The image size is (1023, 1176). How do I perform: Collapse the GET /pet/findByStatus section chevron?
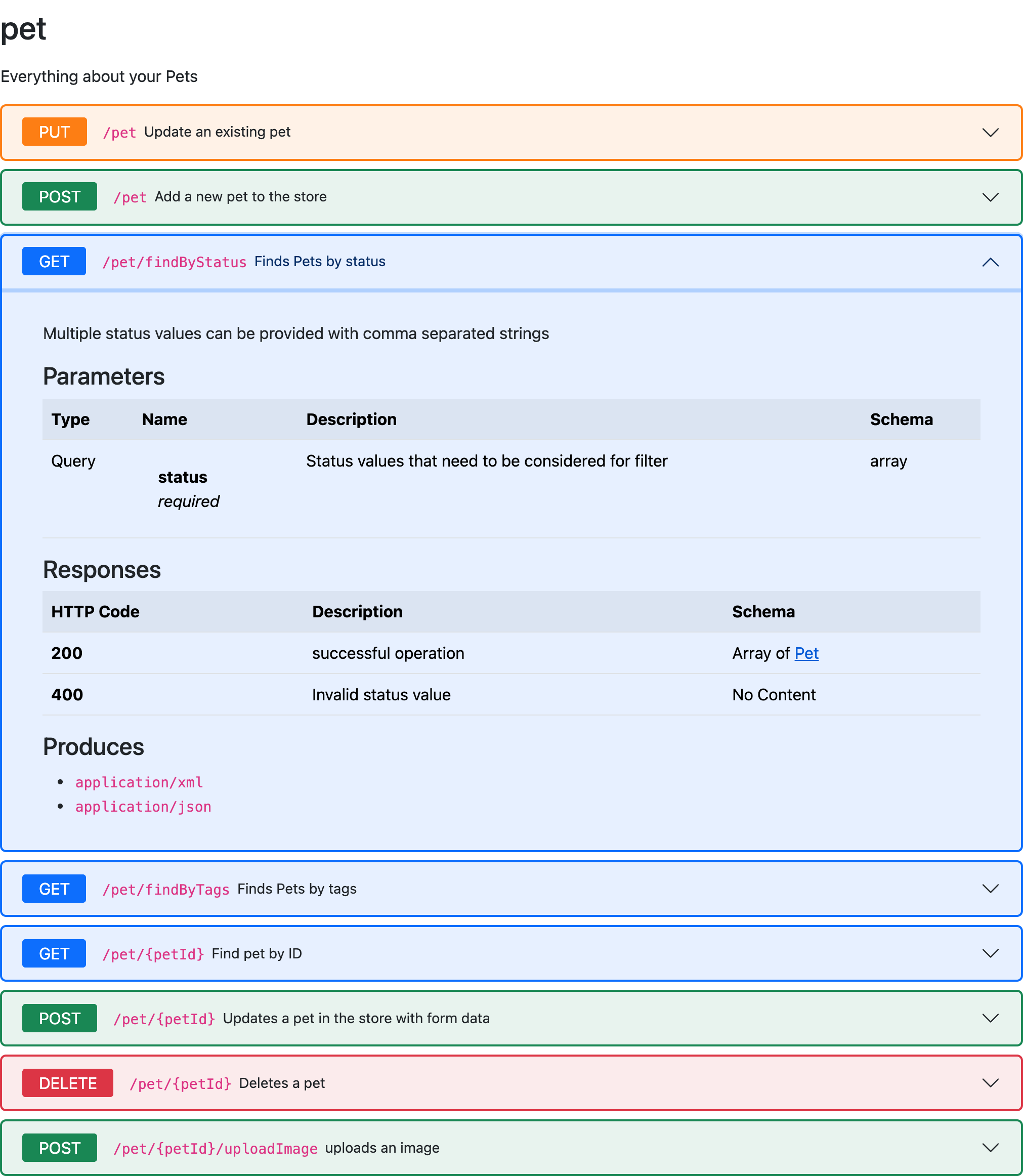click(x=990, y=262)
